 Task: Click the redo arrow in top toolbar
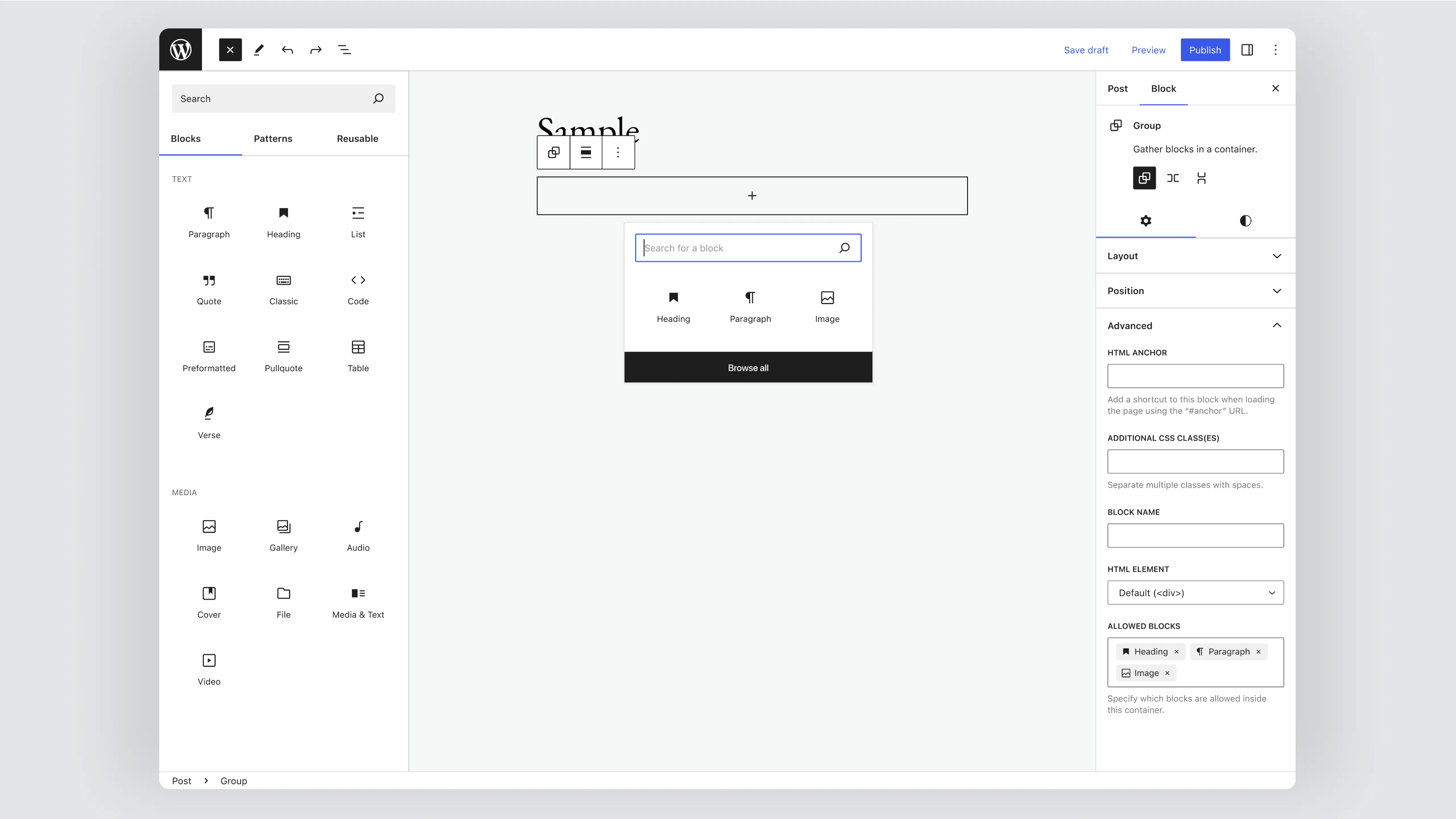tap(315, 50)
